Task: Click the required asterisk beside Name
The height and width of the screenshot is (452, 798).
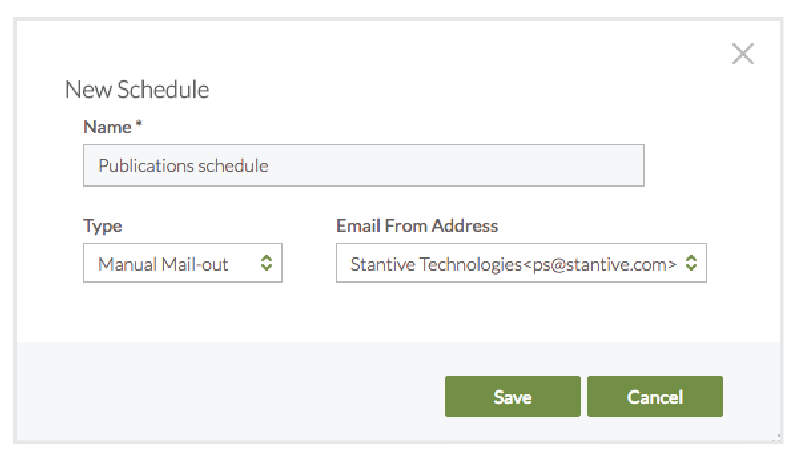Action: click(138, 127)
